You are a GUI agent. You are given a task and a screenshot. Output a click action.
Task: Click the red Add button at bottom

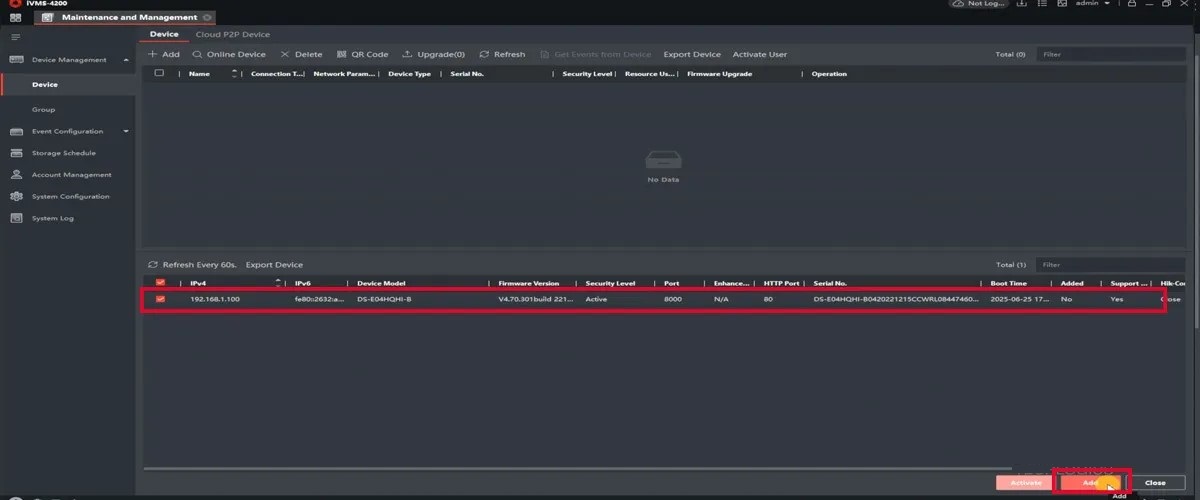[x=1090, y=482]
